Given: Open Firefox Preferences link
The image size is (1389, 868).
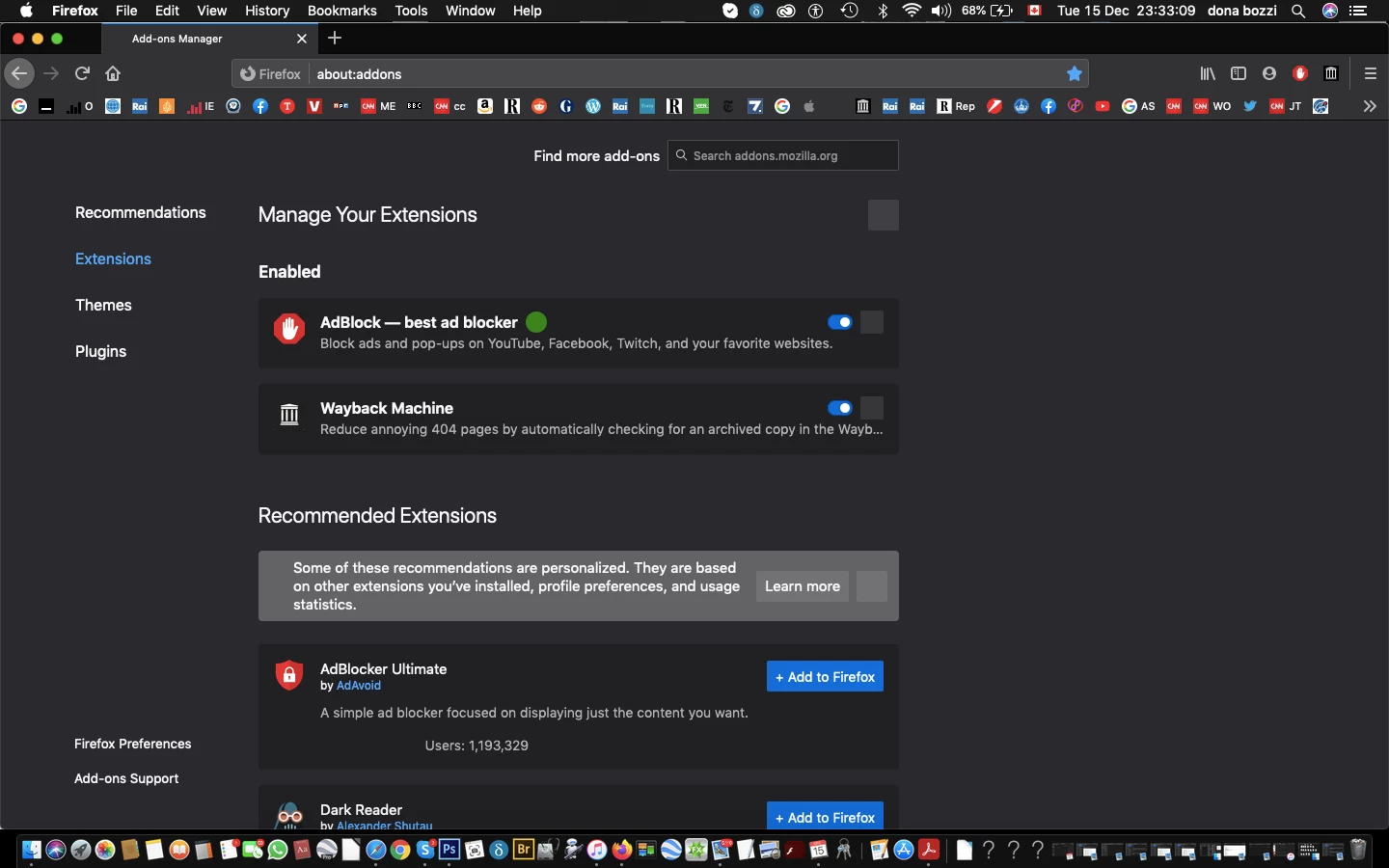Looking at the screenshot, I should (x=133, y=744).
